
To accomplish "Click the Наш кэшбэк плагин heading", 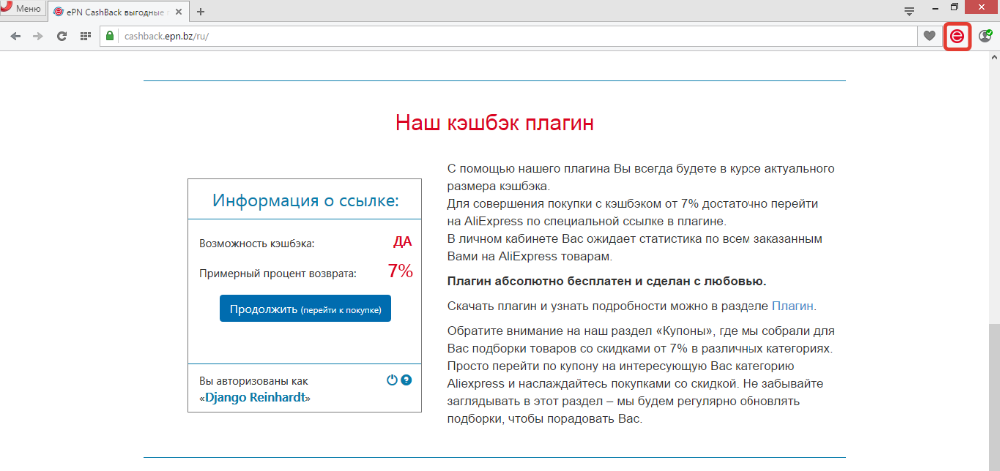I will [x=494, y=122].
